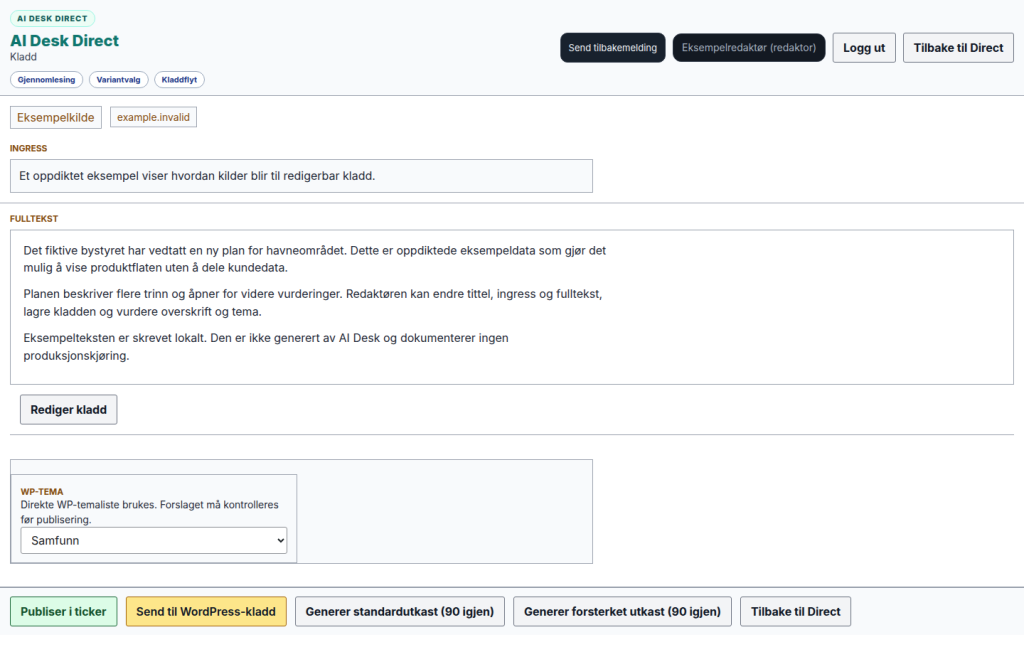Click the Eksempelredaktør (redaktor) user button

[748, 48]
